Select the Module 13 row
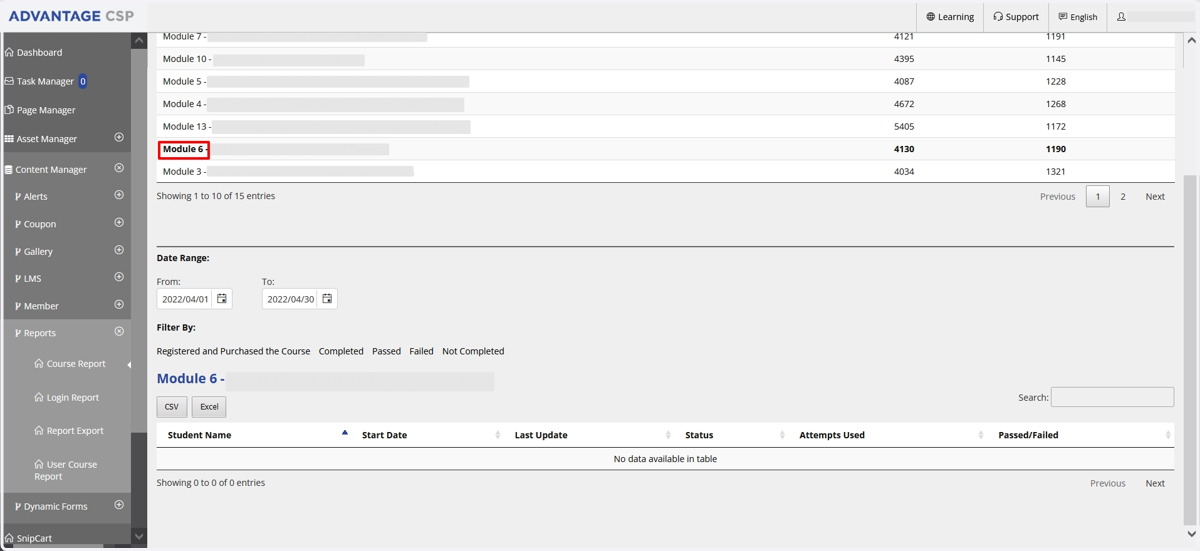1200x551 pixels. 665,127
